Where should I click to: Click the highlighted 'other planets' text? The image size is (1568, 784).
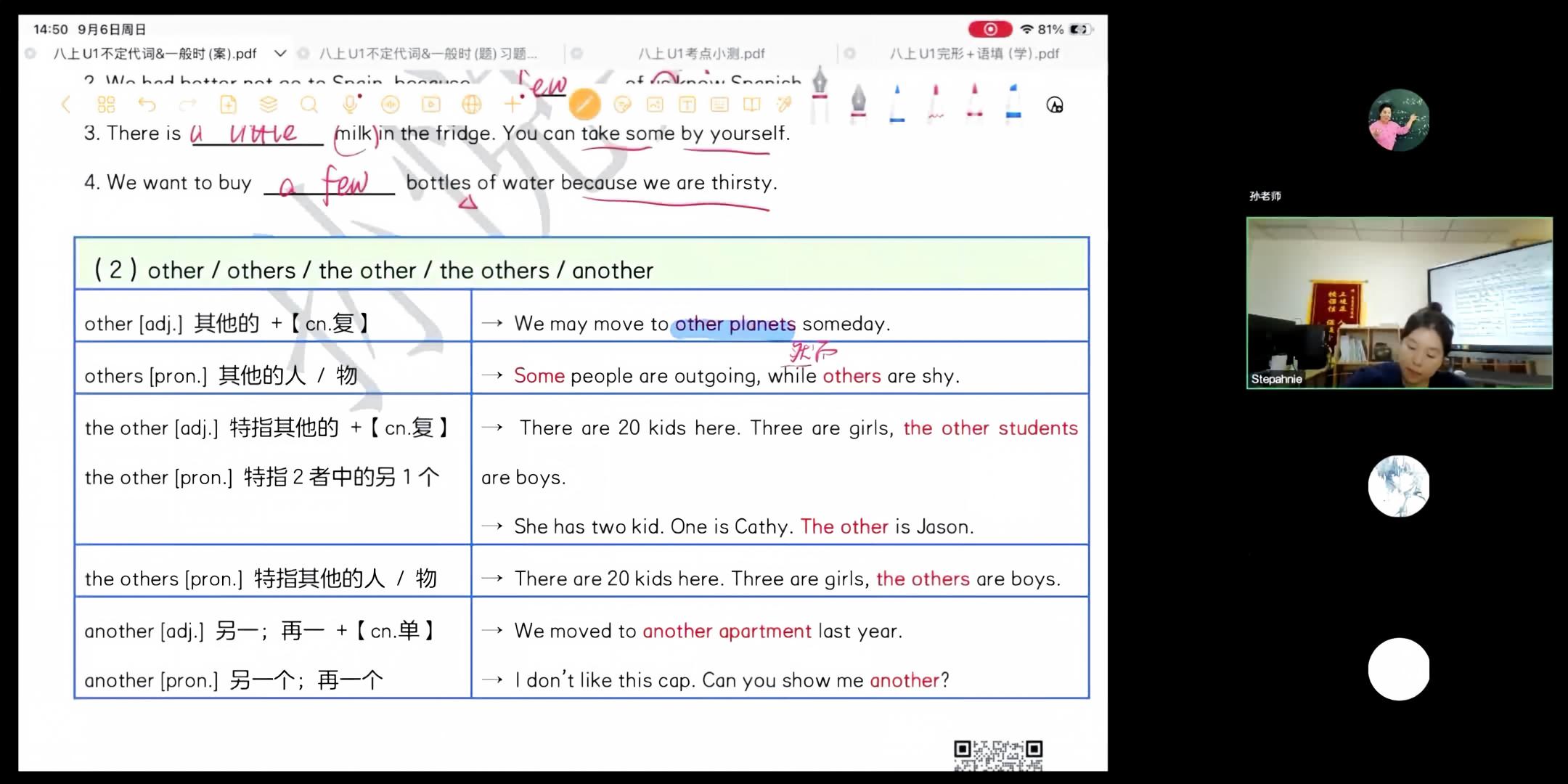735,324
